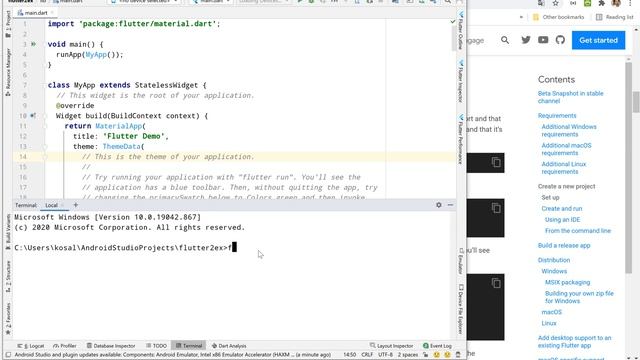Open the Event Log
The height and width of the screenshot is (360, 640).
point(437,346)
